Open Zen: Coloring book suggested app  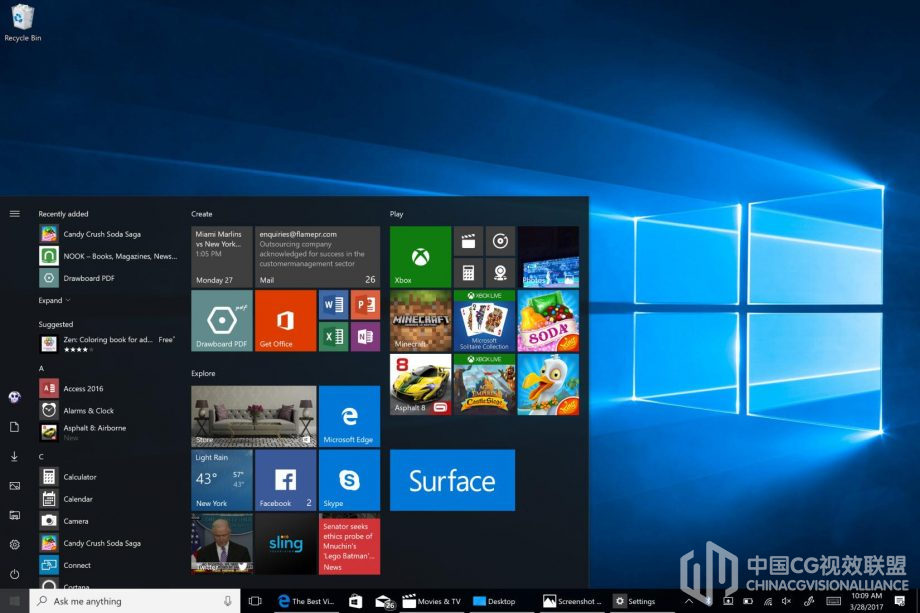click(109, 344)
